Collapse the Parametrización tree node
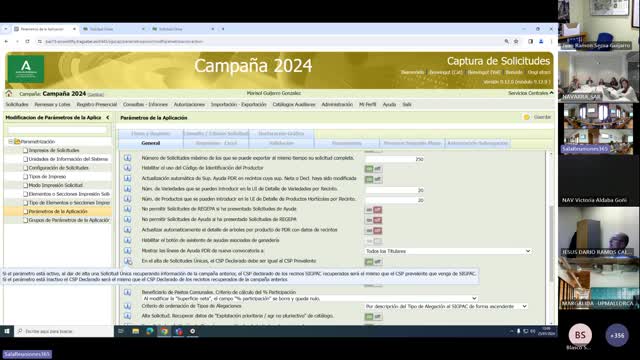This screenshot has width=640, height=360. coord(11,142)
